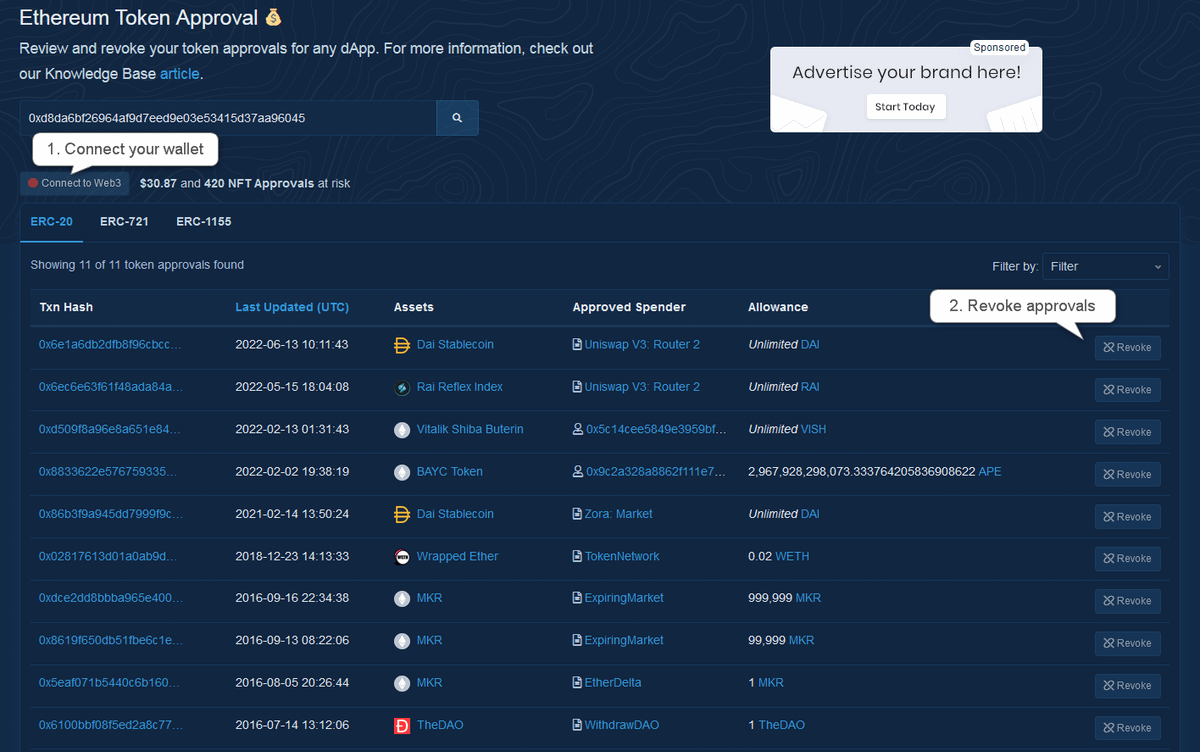
Task: Click the contract icon beside EtherDelta
Action: pyautogui.click(x=577, y=683)
